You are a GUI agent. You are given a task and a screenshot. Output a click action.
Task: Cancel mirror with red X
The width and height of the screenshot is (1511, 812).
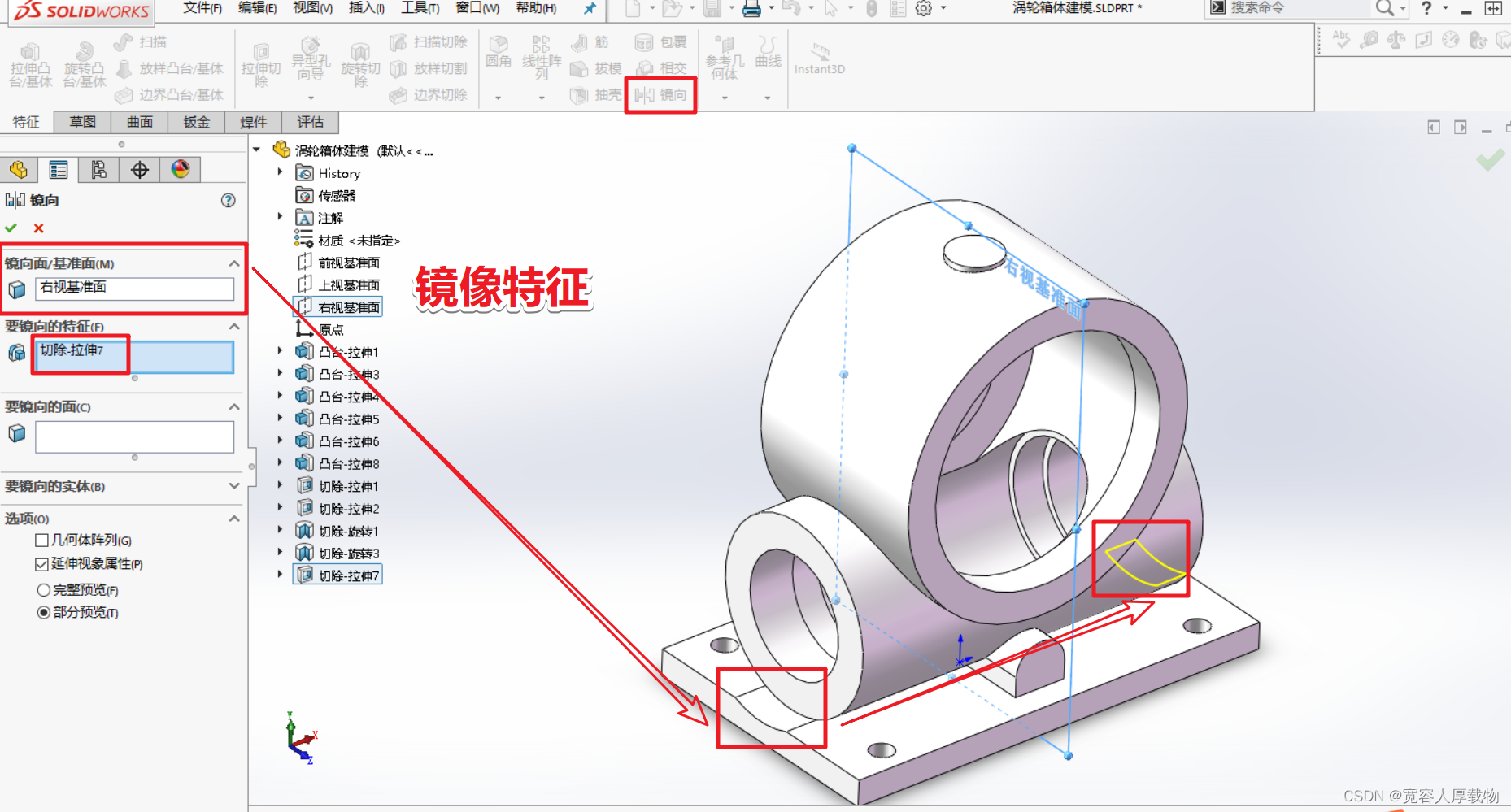point(38,228)
